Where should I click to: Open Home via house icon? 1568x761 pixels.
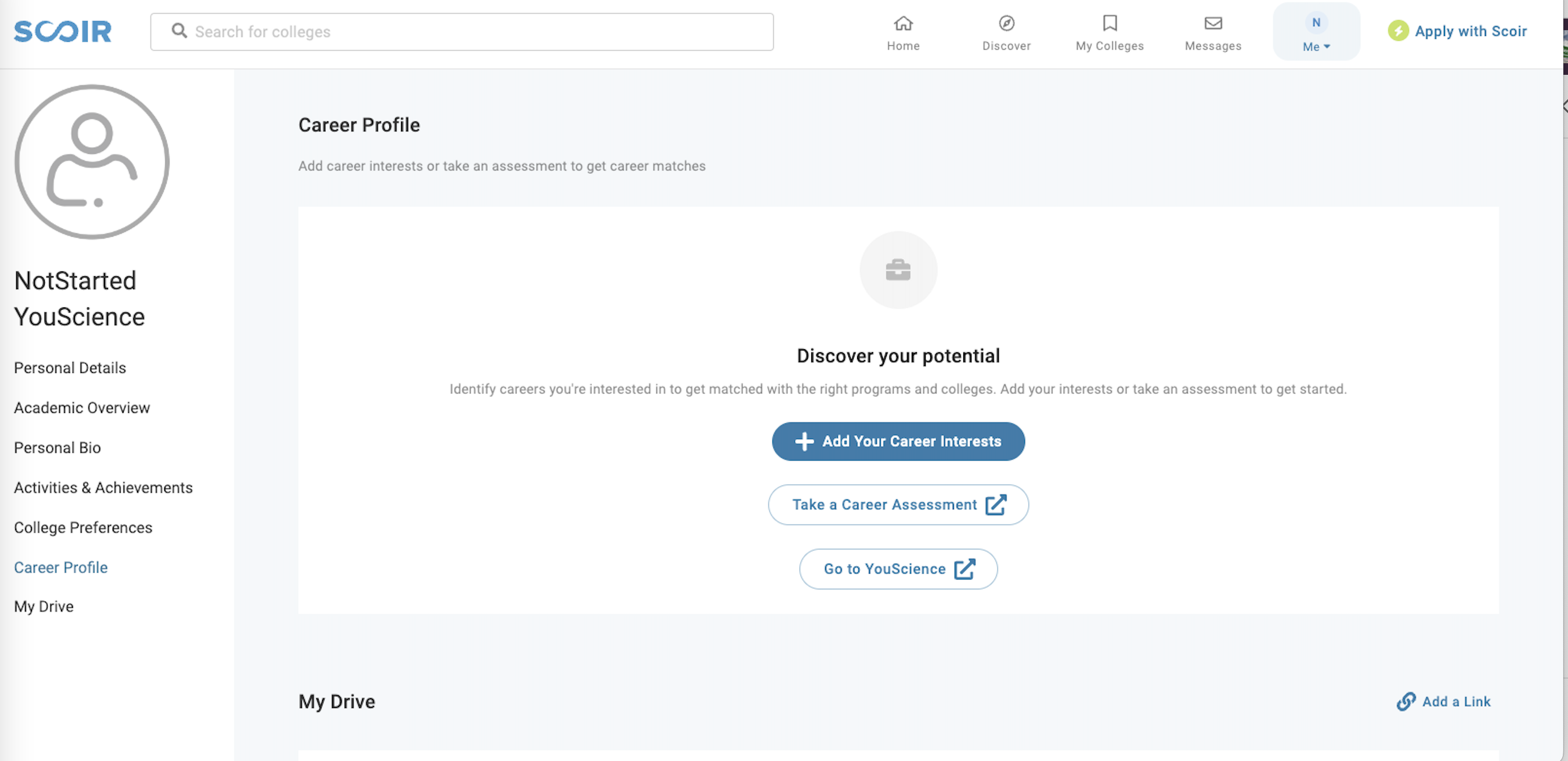pos(904,23)
